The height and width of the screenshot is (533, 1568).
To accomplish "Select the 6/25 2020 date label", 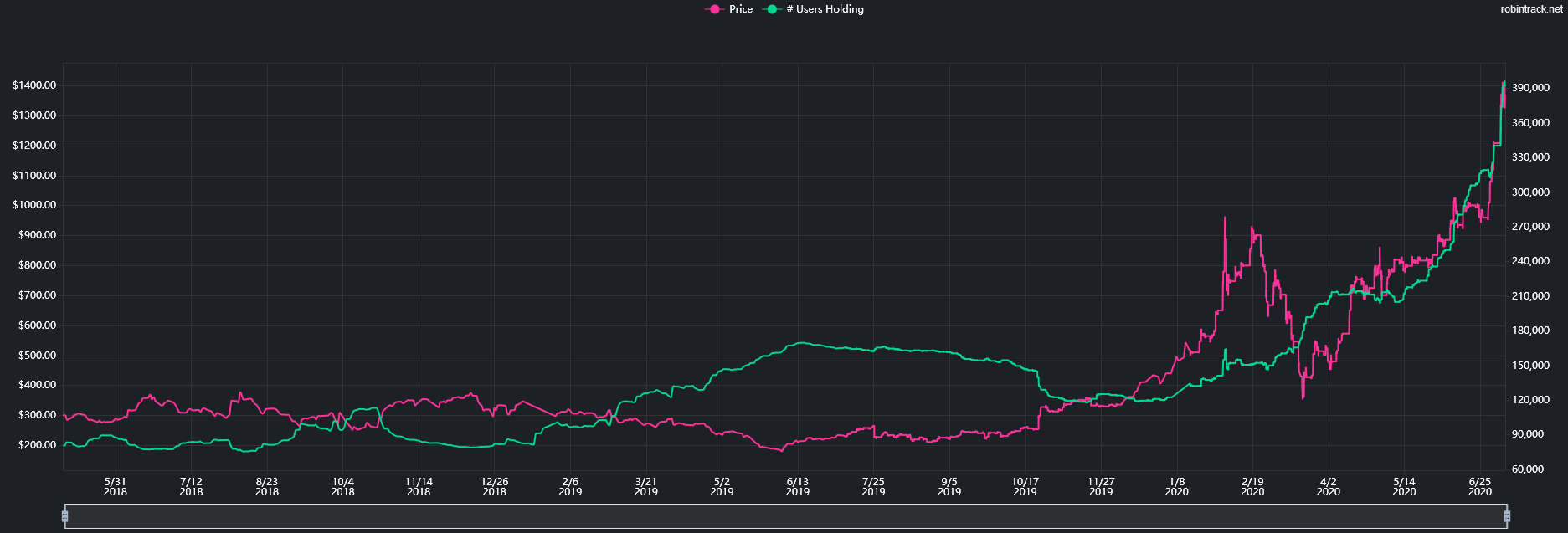I will [x=1479, y=486].
